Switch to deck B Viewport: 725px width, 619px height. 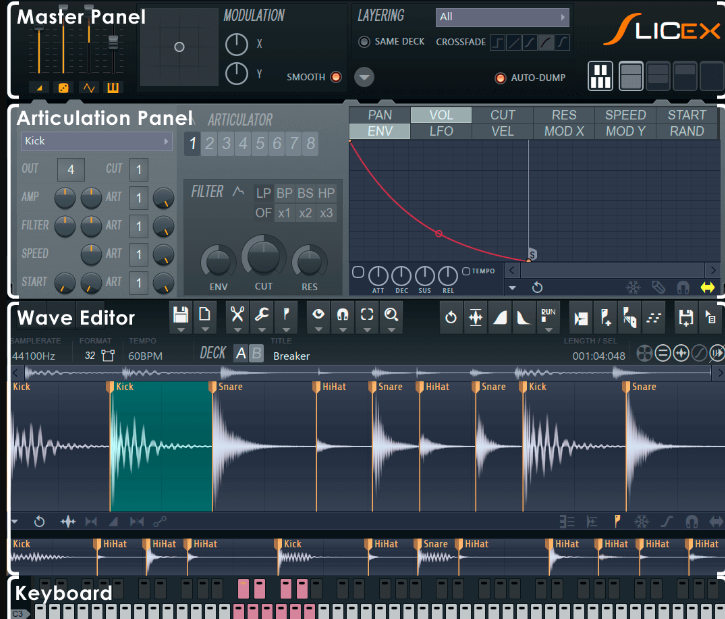(x=256, y=354)
